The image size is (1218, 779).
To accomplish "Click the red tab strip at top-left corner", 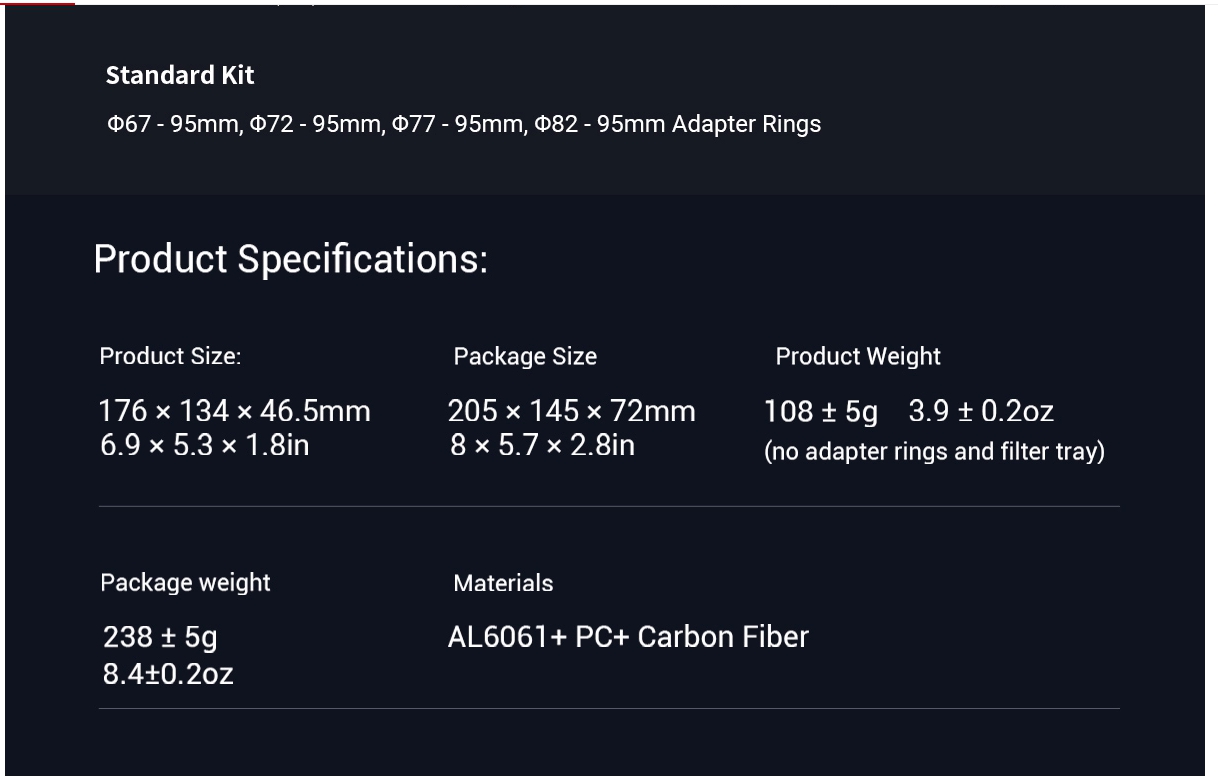I will point(37,3).
